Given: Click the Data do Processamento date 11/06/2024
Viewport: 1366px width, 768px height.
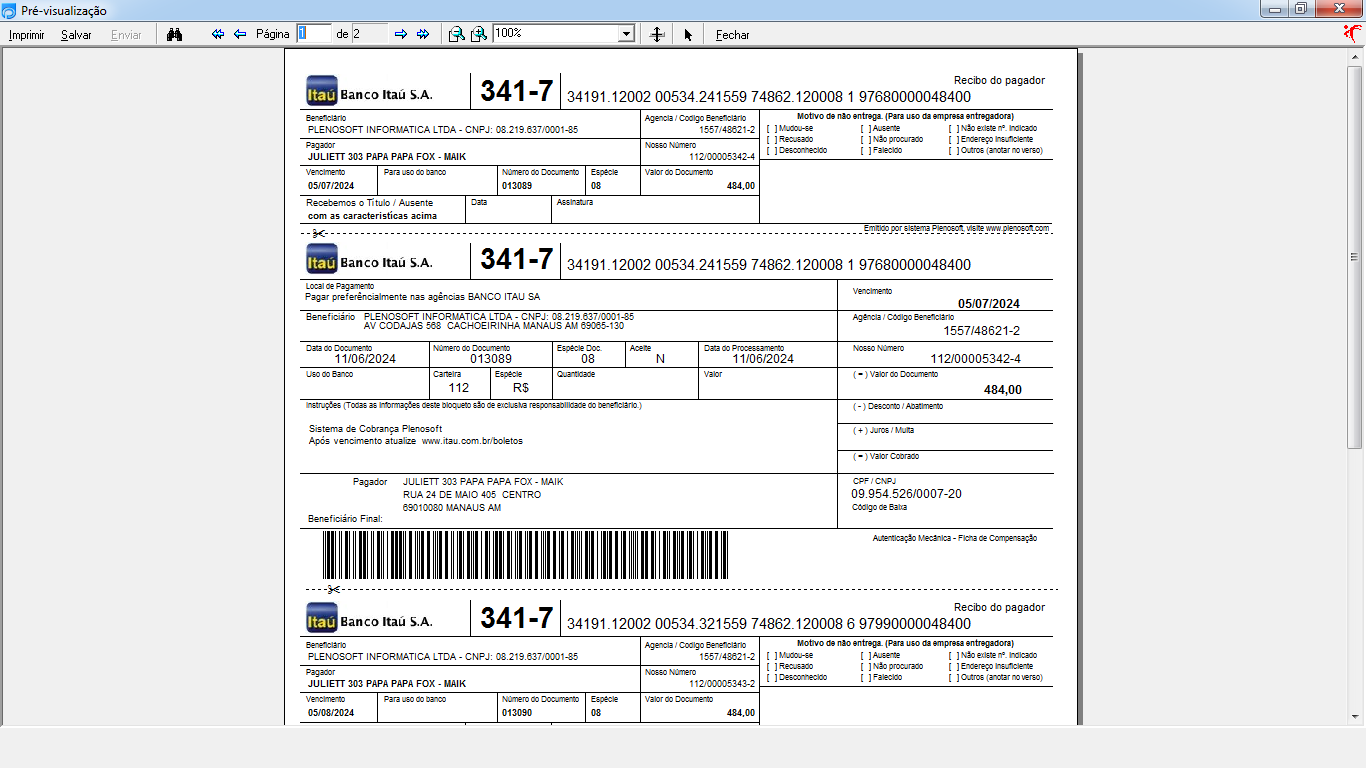Looking at the screenshot, I should pyautogui.click(x=763, y=359).
